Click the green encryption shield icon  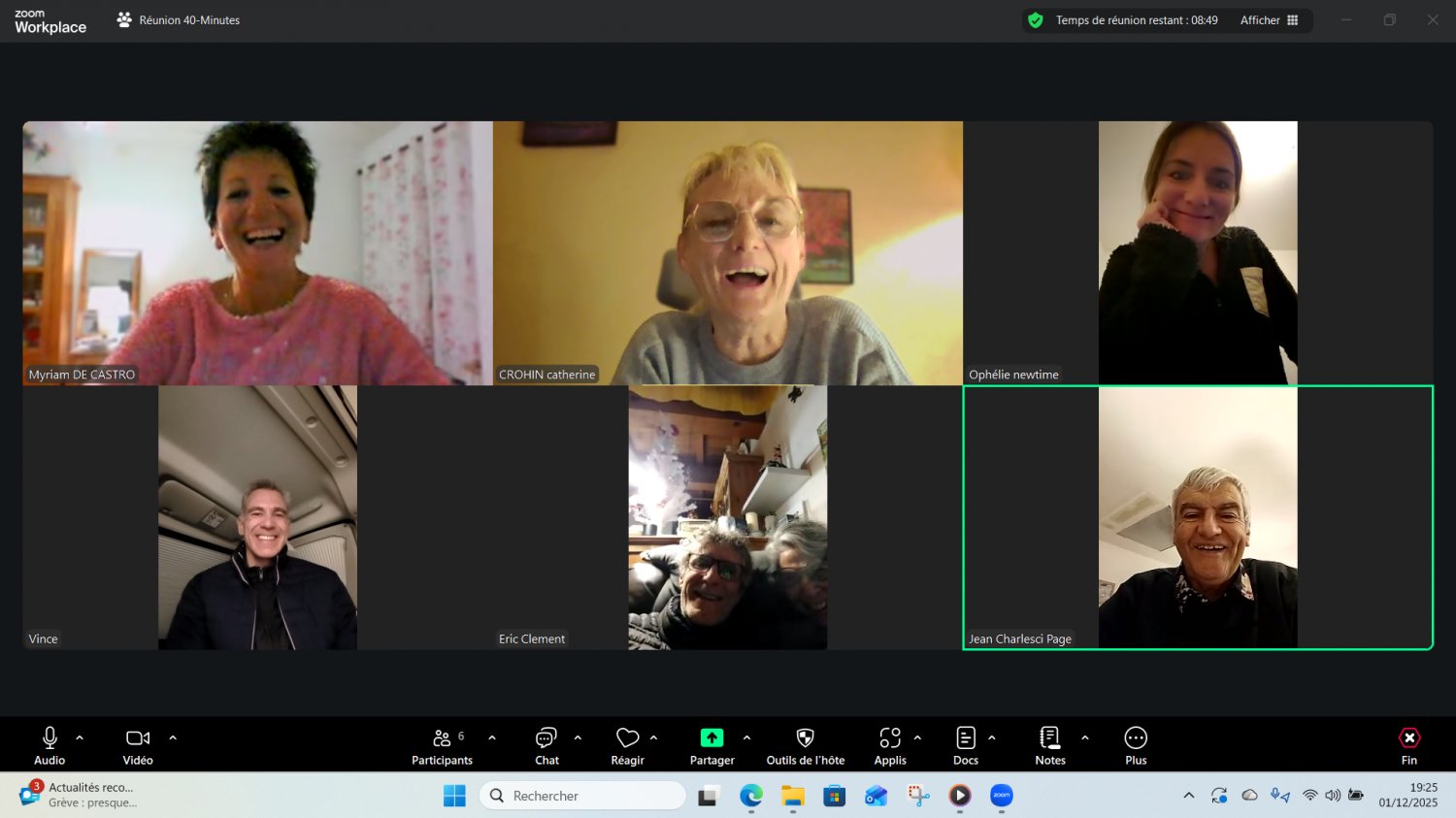(x=1036, y=20)
